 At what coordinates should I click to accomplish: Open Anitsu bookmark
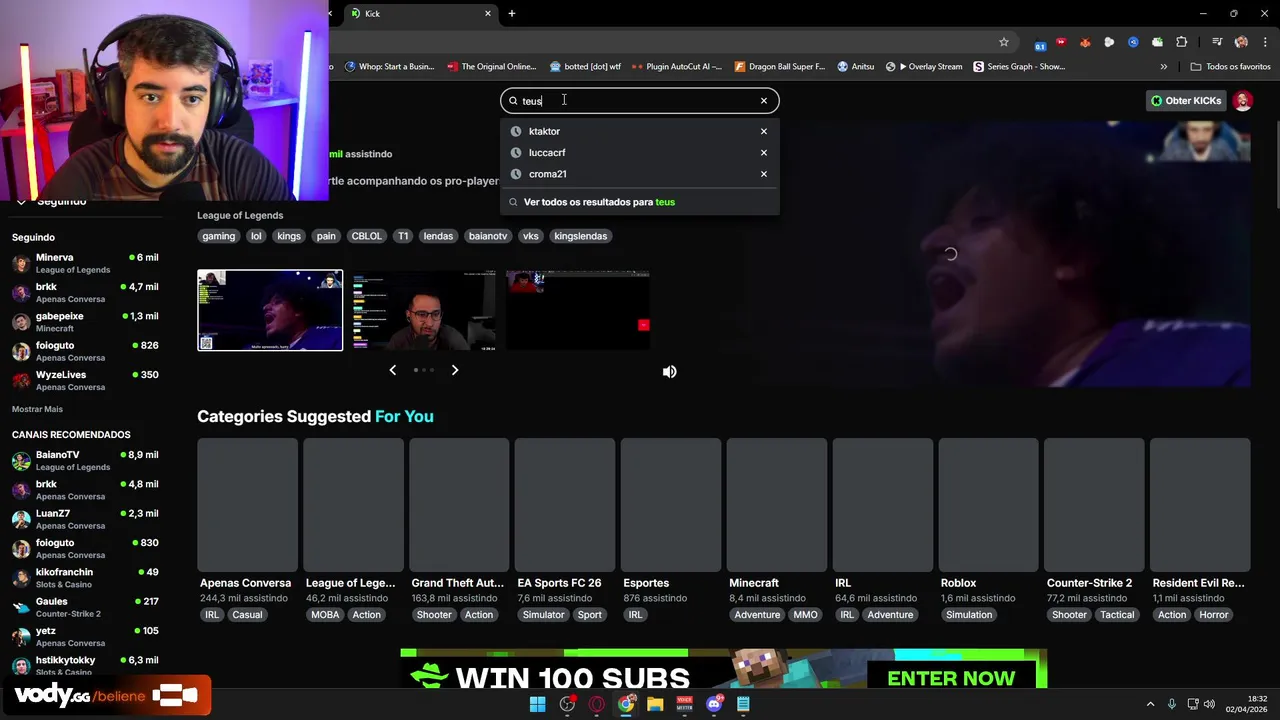point(855,67)
